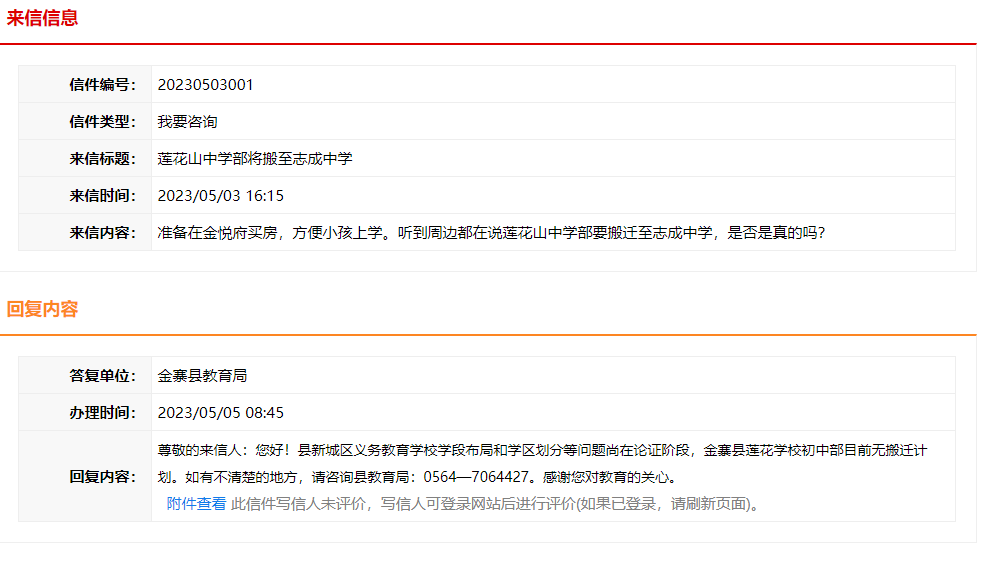Select the 回复内容 orange section heading
This screenshot has width=983, height=571.
43,309
